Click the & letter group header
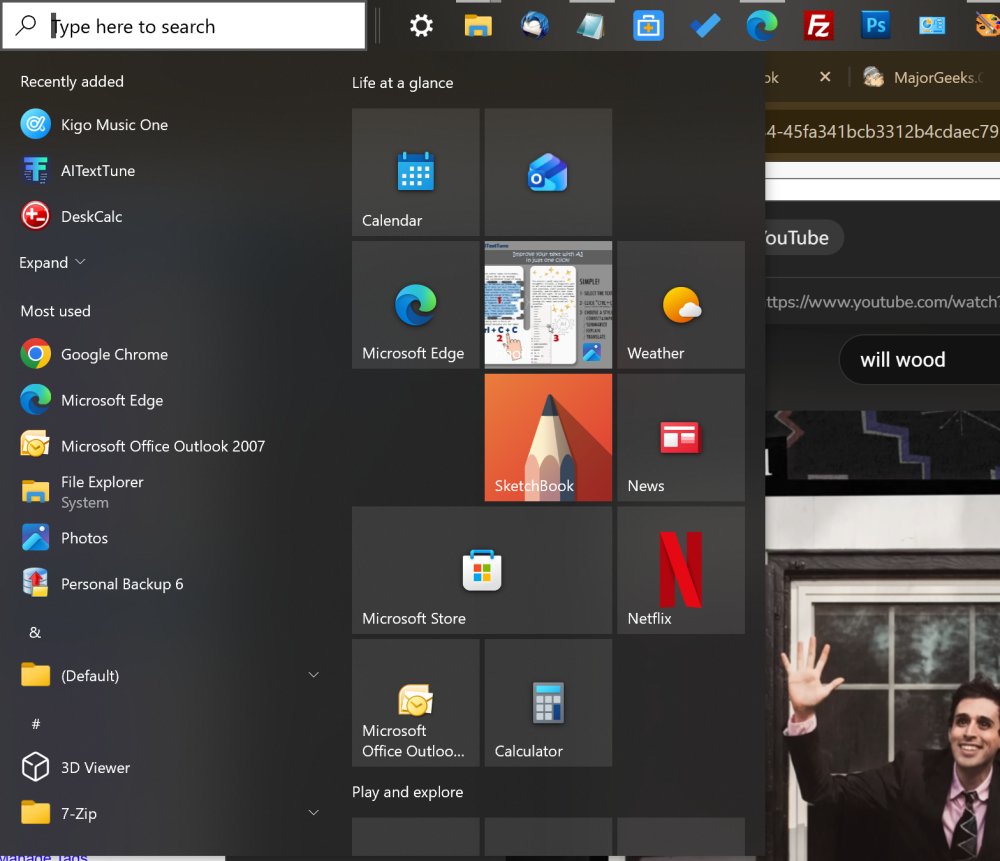The width and height of the screenshot is (1000, 861). click(35, 632)
